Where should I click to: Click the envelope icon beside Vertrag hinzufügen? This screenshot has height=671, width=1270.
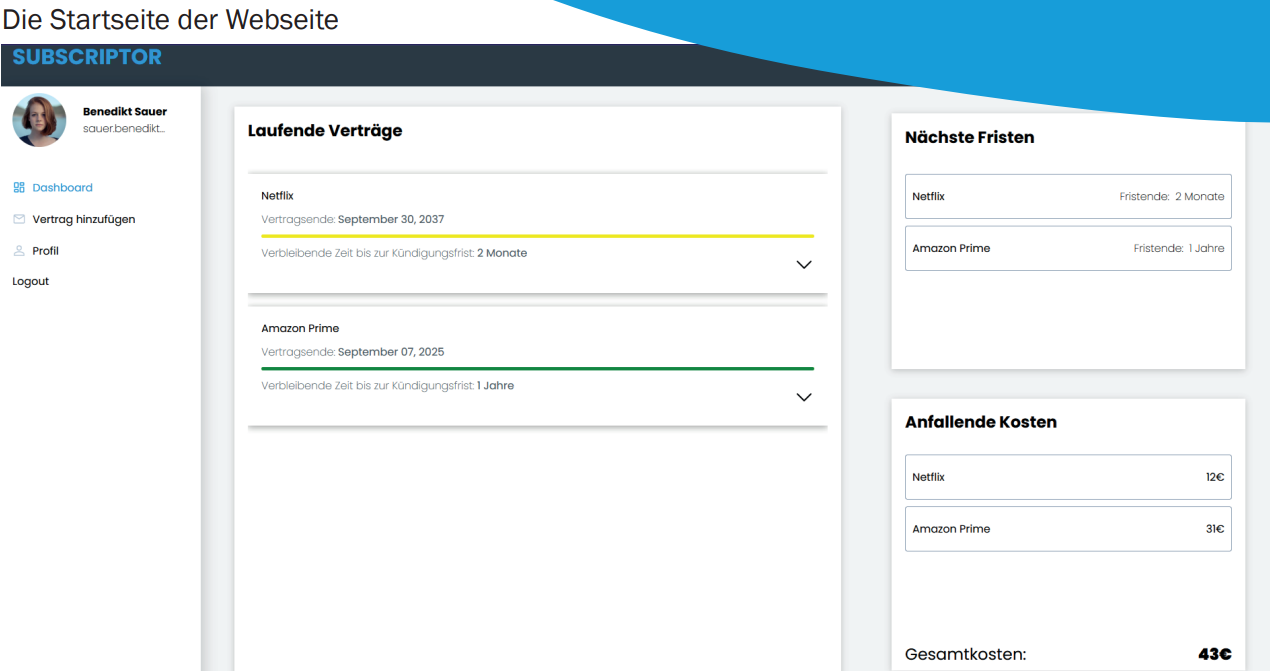coord(19,219)
